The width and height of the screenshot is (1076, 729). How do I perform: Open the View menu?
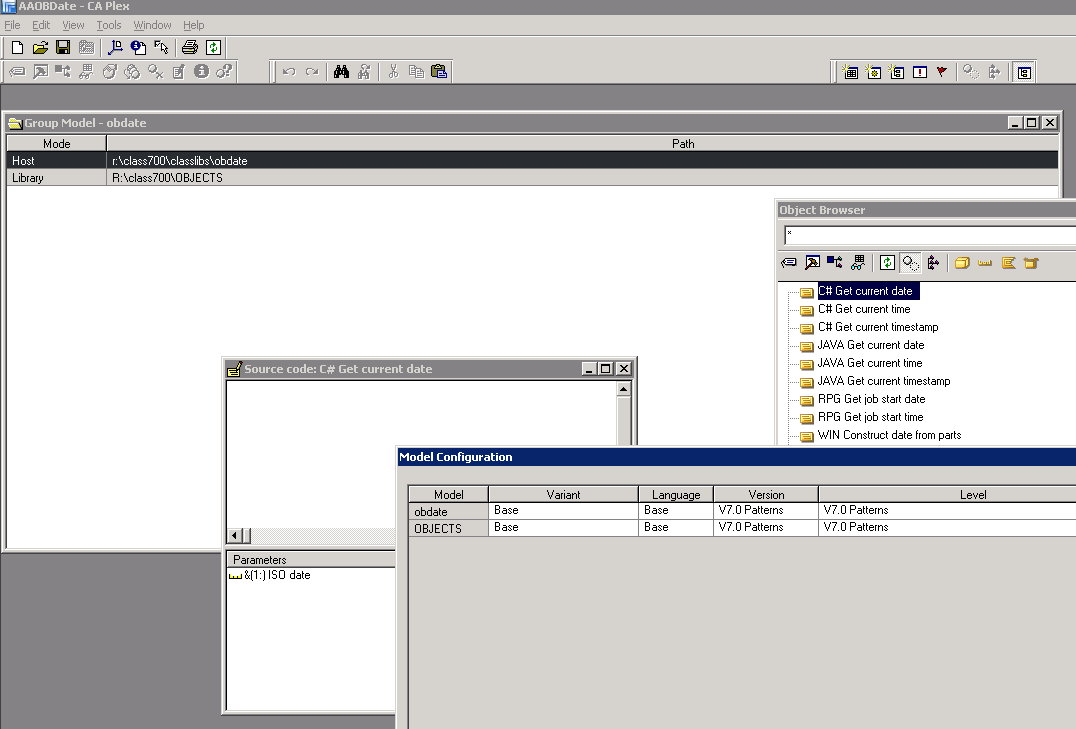[73, 25]
